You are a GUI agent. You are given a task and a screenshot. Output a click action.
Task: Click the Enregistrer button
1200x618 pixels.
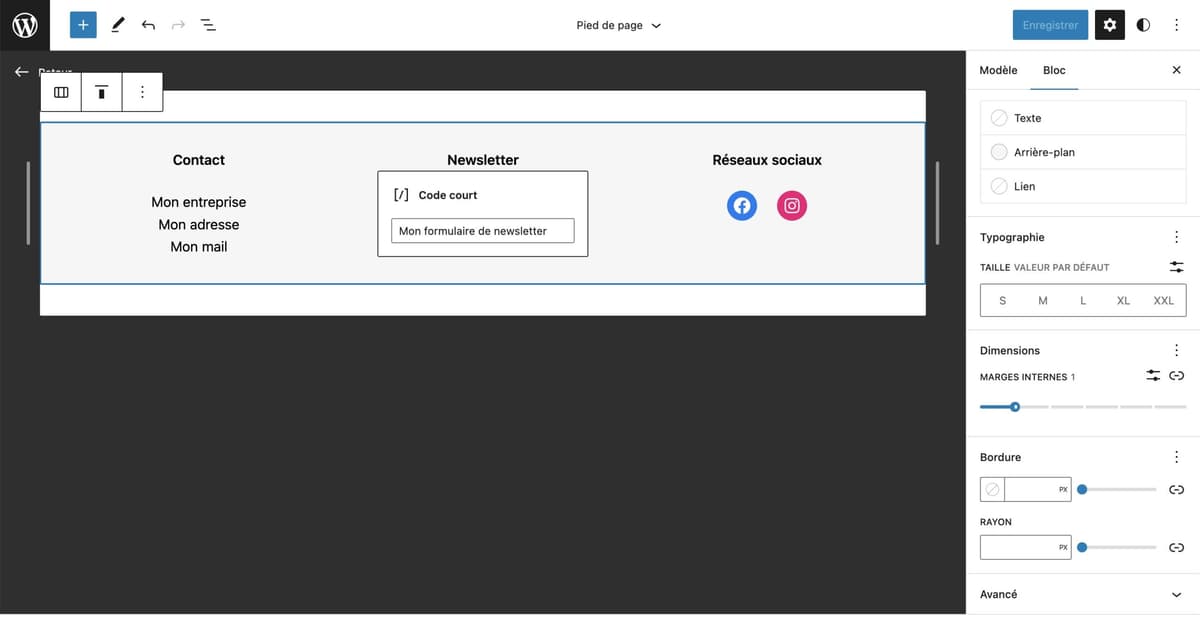(1049, 24)
